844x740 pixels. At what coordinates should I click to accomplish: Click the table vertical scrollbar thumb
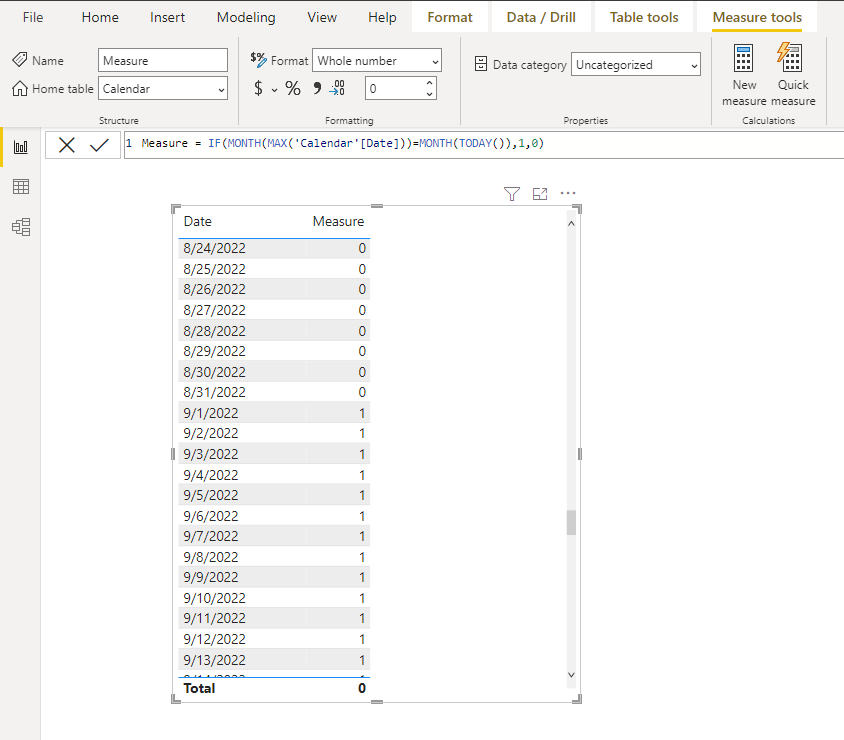click(x=571, y=523)
